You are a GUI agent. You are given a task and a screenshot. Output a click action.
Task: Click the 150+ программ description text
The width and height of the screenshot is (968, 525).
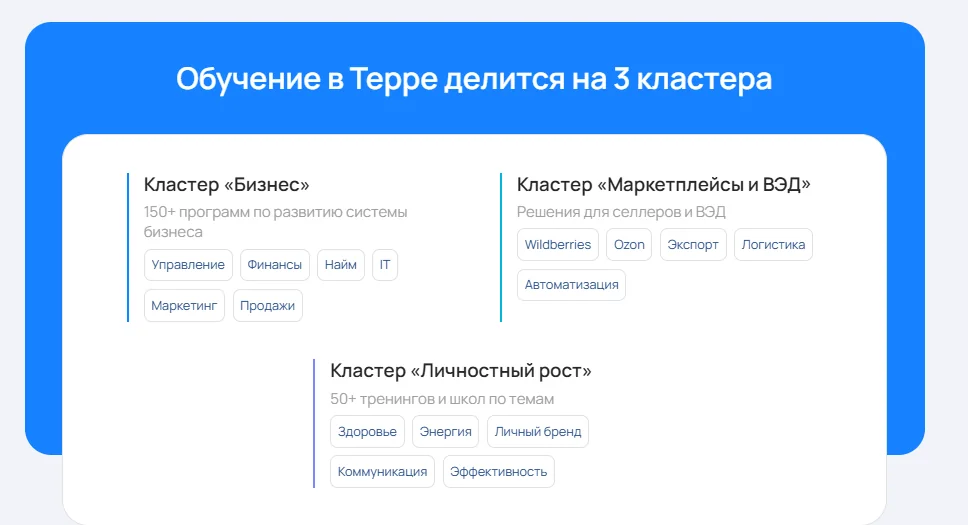click(275, 222)
